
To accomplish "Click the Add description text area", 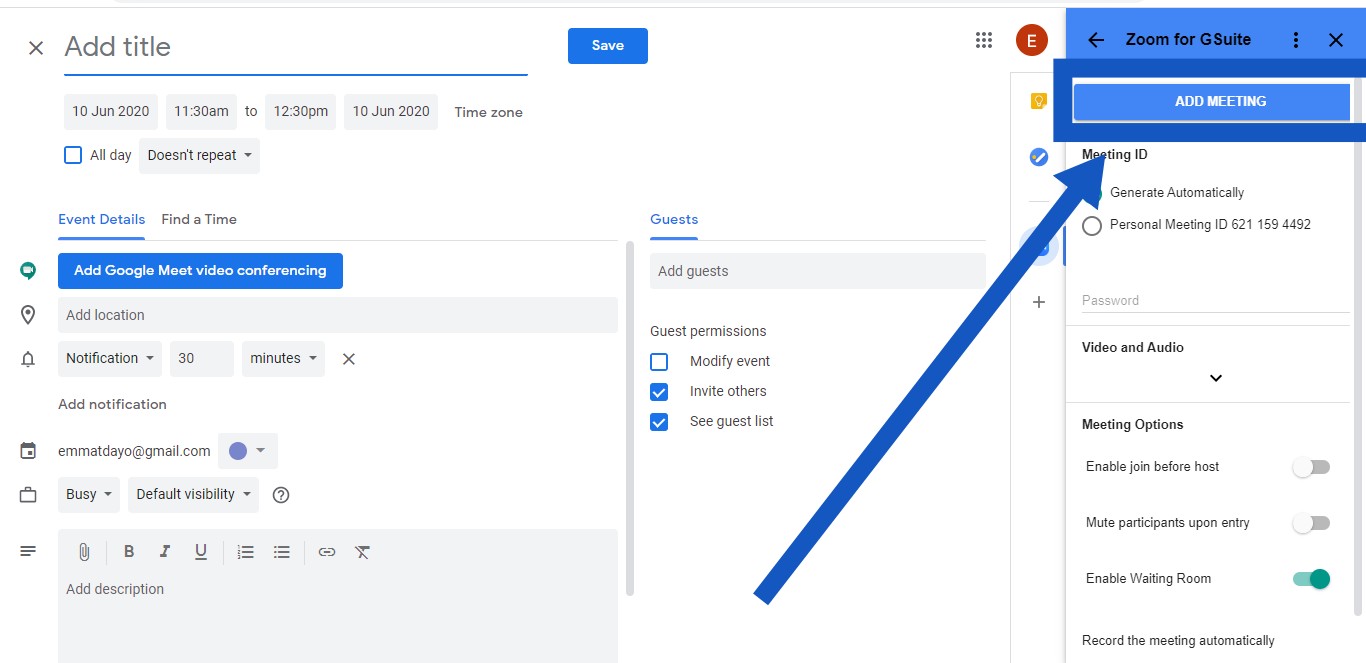I will coord(338,618).
